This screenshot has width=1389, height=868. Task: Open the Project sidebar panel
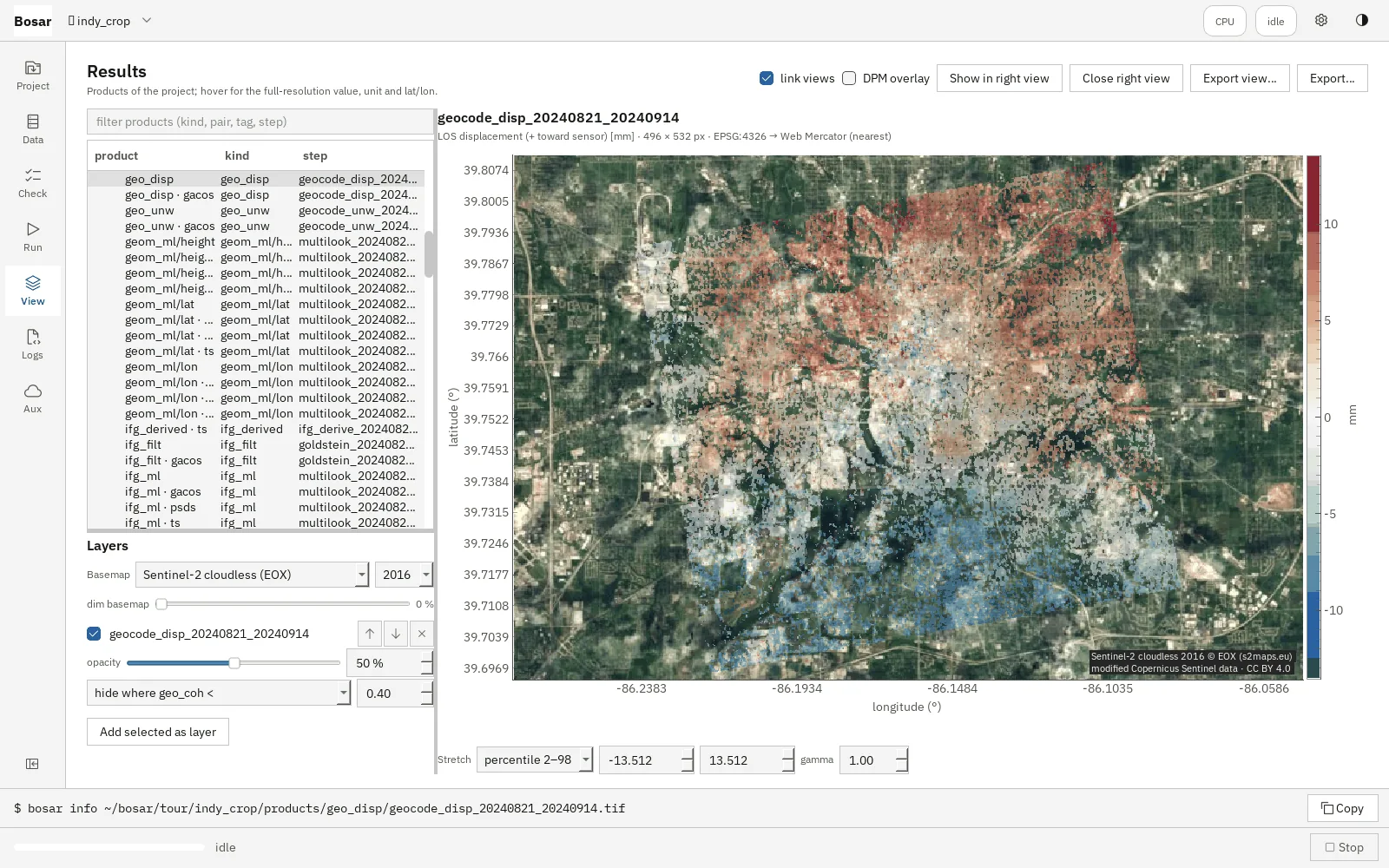33,76
